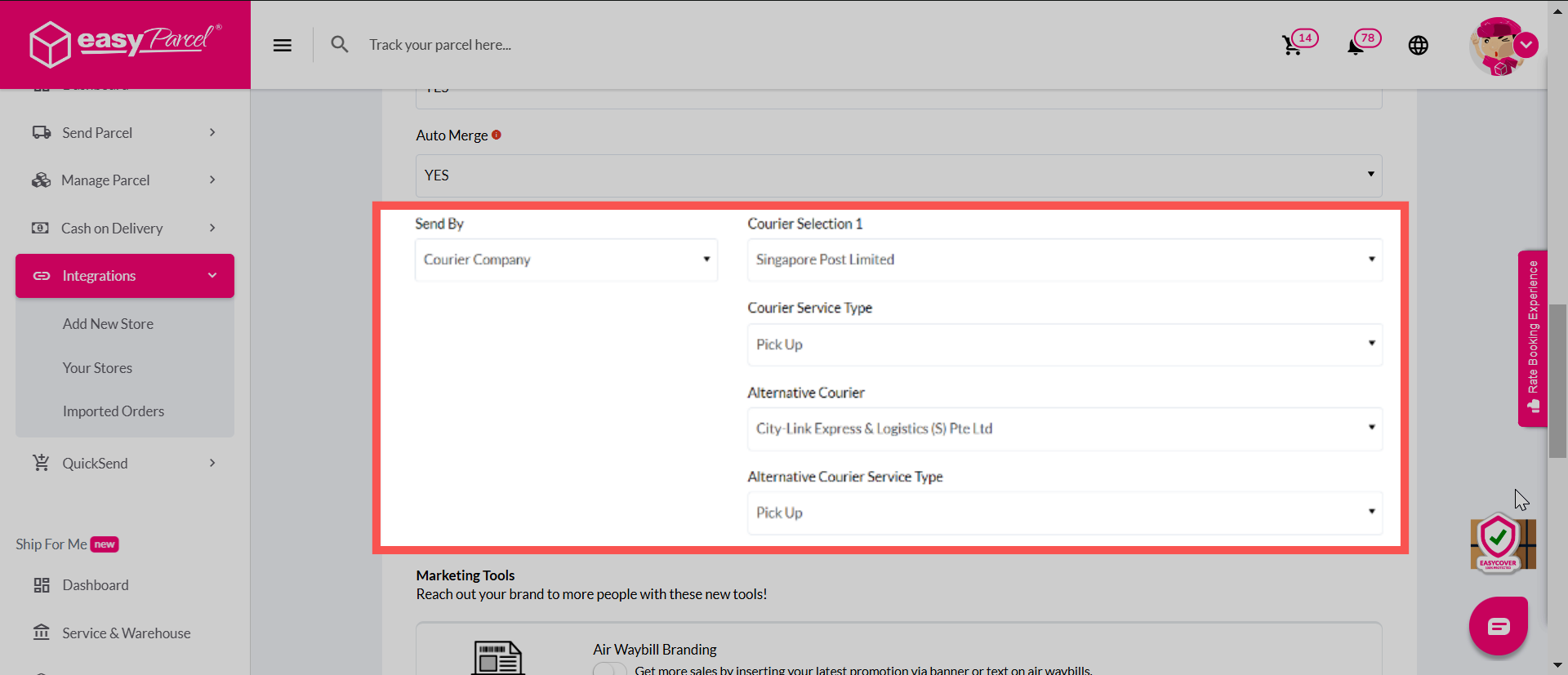Open the Cash on Delivery menu
Screen dimensions: 1568x675
pos(125,228)
